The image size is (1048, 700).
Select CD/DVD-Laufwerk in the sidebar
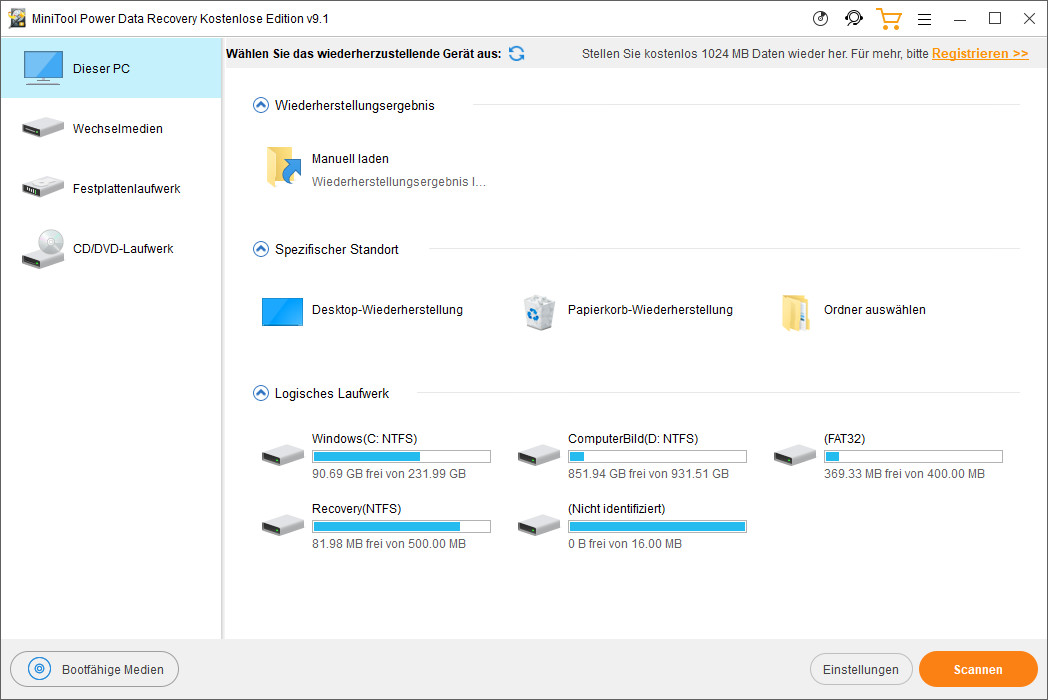point(111,249)
